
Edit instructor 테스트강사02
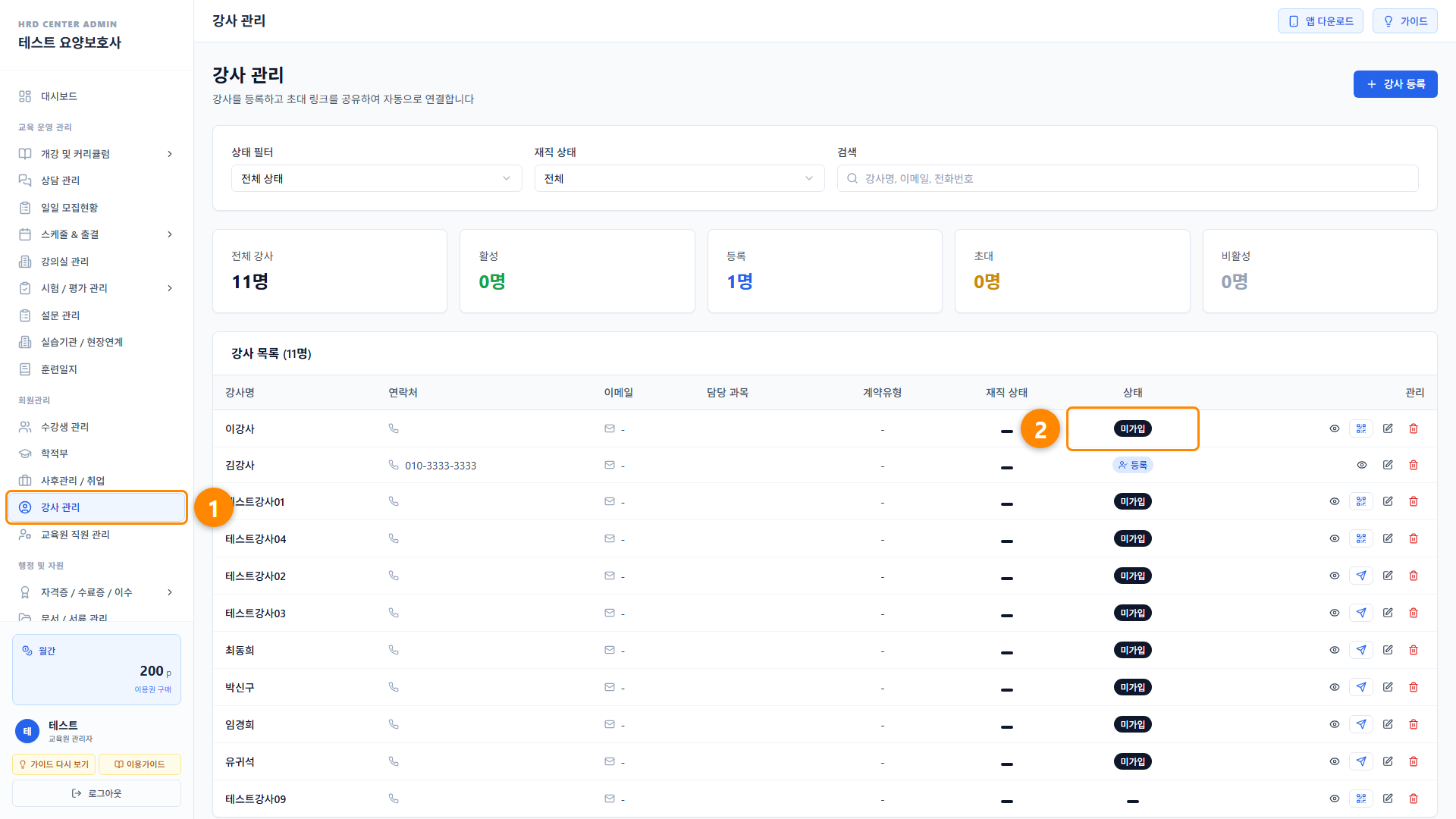tap(1388, 576)
